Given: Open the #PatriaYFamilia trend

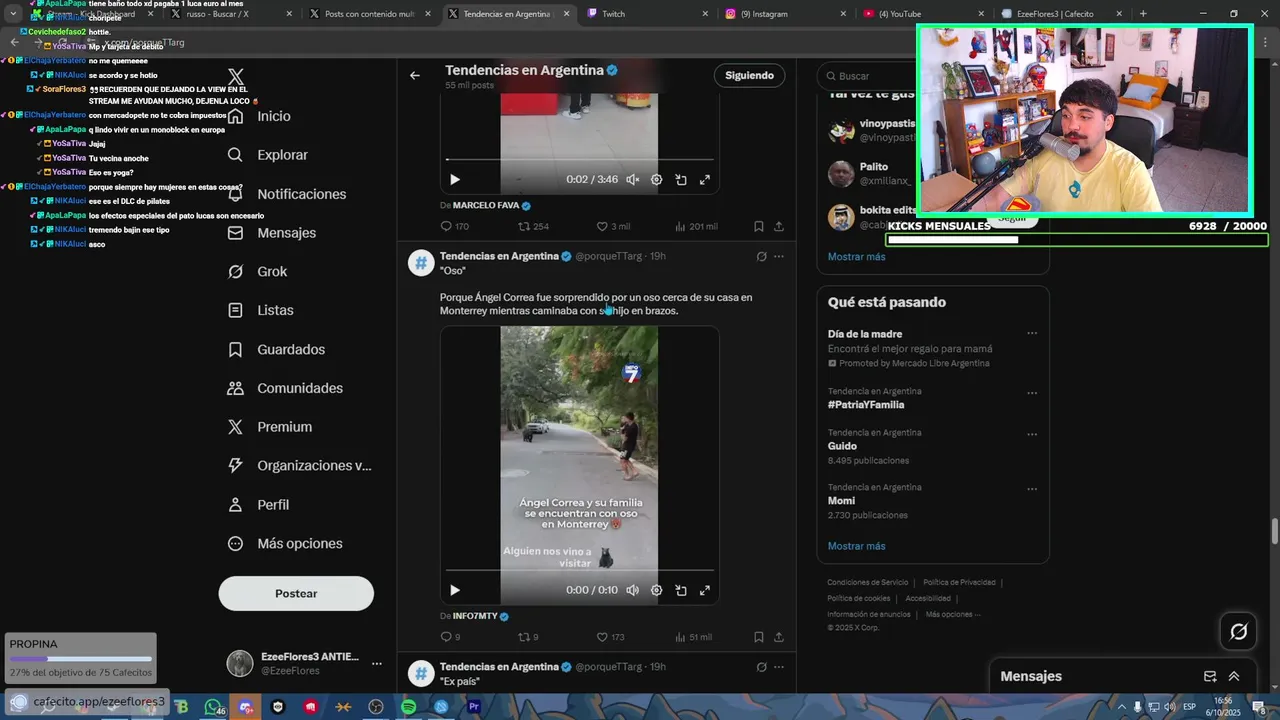Looking at the screenshot, I should point(866,405).
